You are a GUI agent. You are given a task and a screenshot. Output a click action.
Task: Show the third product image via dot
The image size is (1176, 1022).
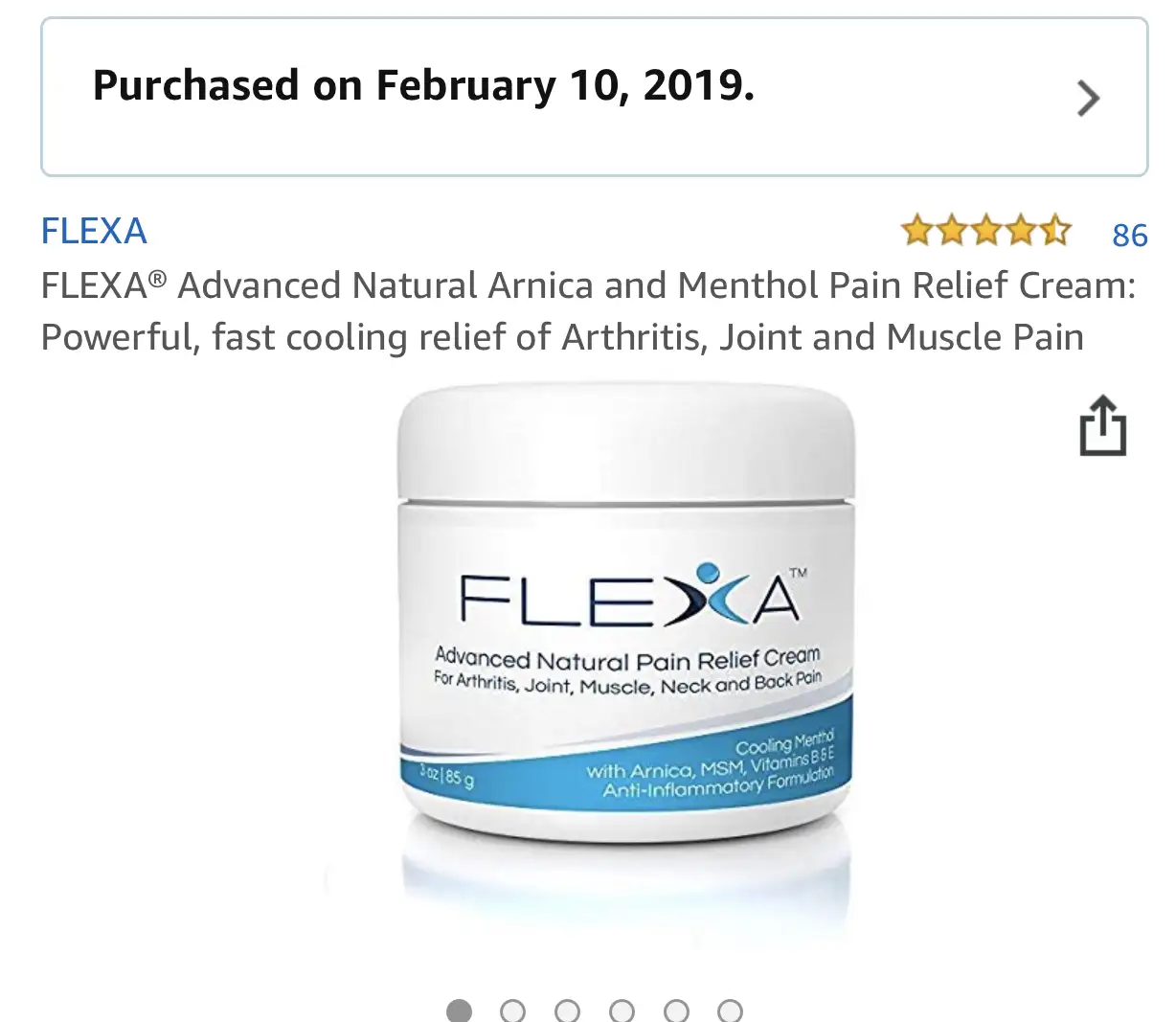click(x=567, y=1011)
